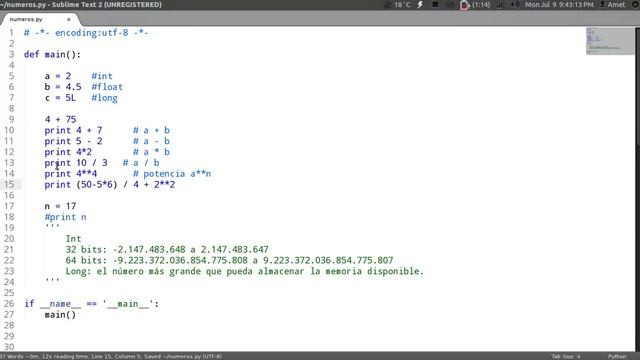Click the '#float' comment
Image resolution: width=640 pixels, height=360 pixels.
(x=107, y=87)
